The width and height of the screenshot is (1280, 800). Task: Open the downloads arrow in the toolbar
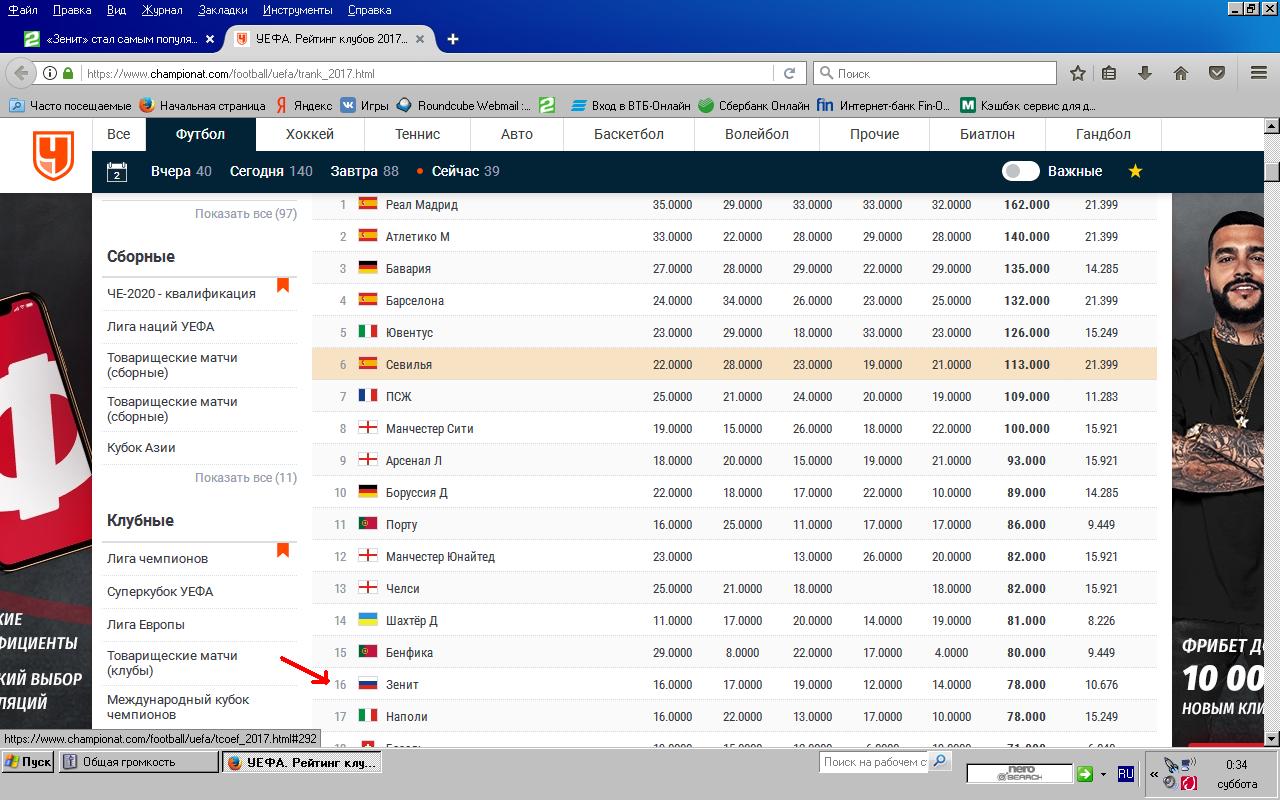(x=1145, y=73)
